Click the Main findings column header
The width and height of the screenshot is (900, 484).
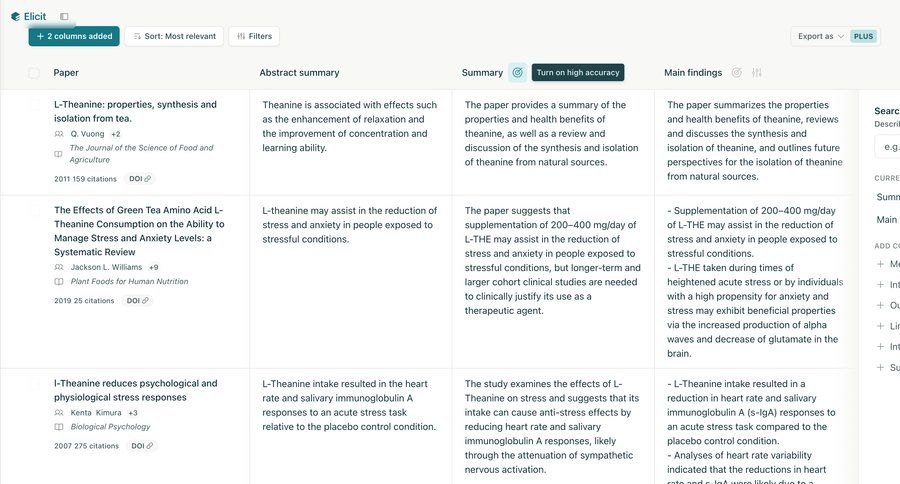(x=693, y=73)
